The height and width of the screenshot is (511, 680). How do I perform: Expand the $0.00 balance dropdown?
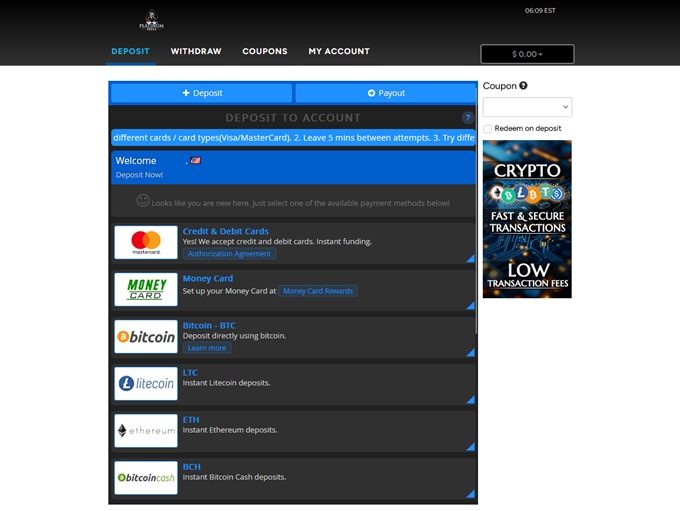(x=527, y=54)
